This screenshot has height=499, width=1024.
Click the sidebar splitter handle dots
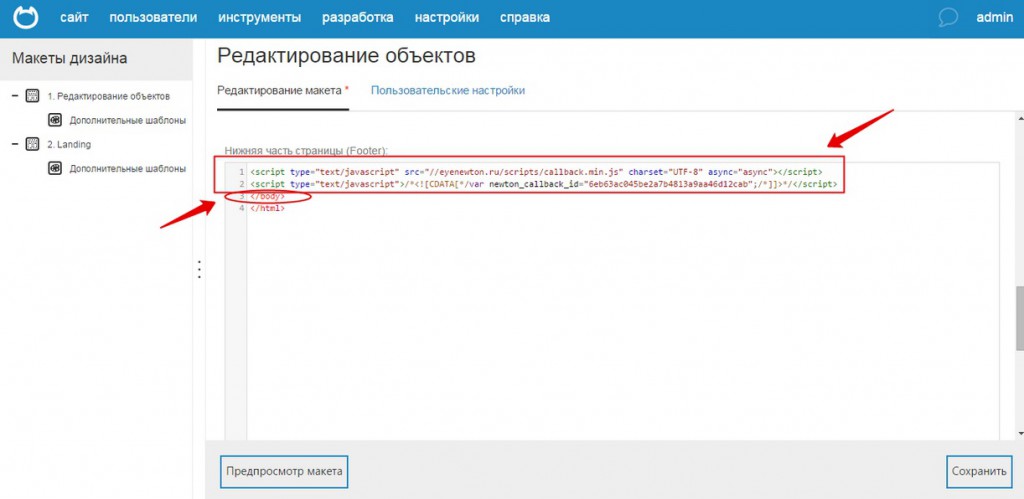coord(199,270)
